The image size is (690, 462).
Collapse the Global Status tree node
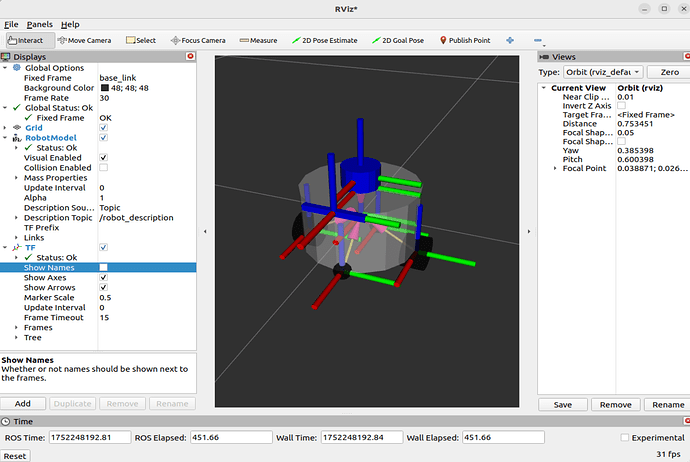[5, 107]
